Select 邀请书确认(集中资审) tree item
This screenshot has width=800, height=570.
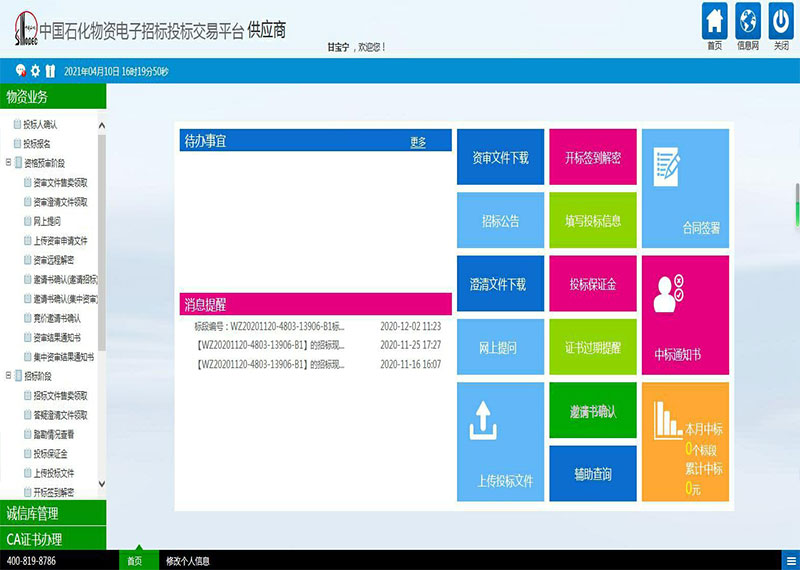coord(65,299)
